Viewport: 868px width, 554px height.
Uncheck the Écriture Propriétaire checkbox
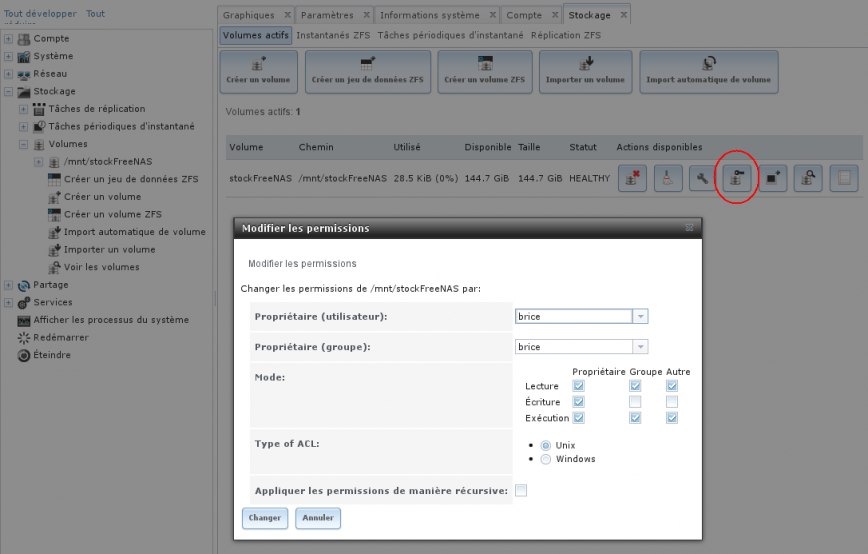click(x=579, y=402)
